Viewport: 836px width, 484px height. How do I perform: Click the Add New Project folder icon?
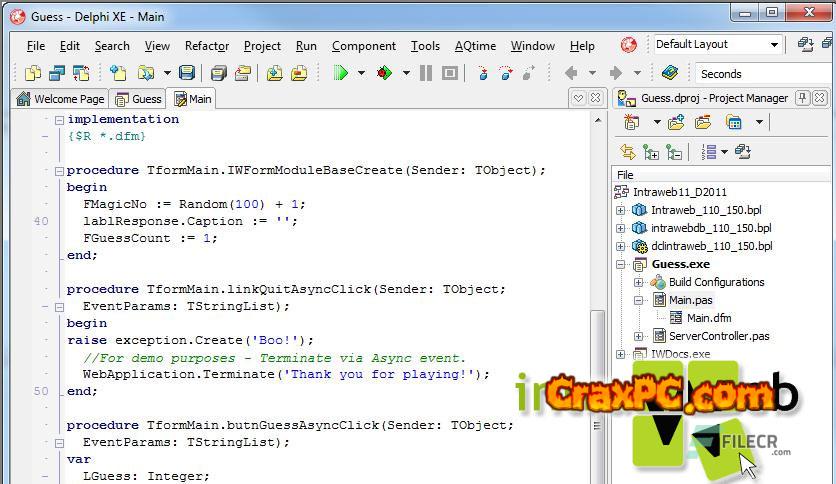tap(676, 123)
